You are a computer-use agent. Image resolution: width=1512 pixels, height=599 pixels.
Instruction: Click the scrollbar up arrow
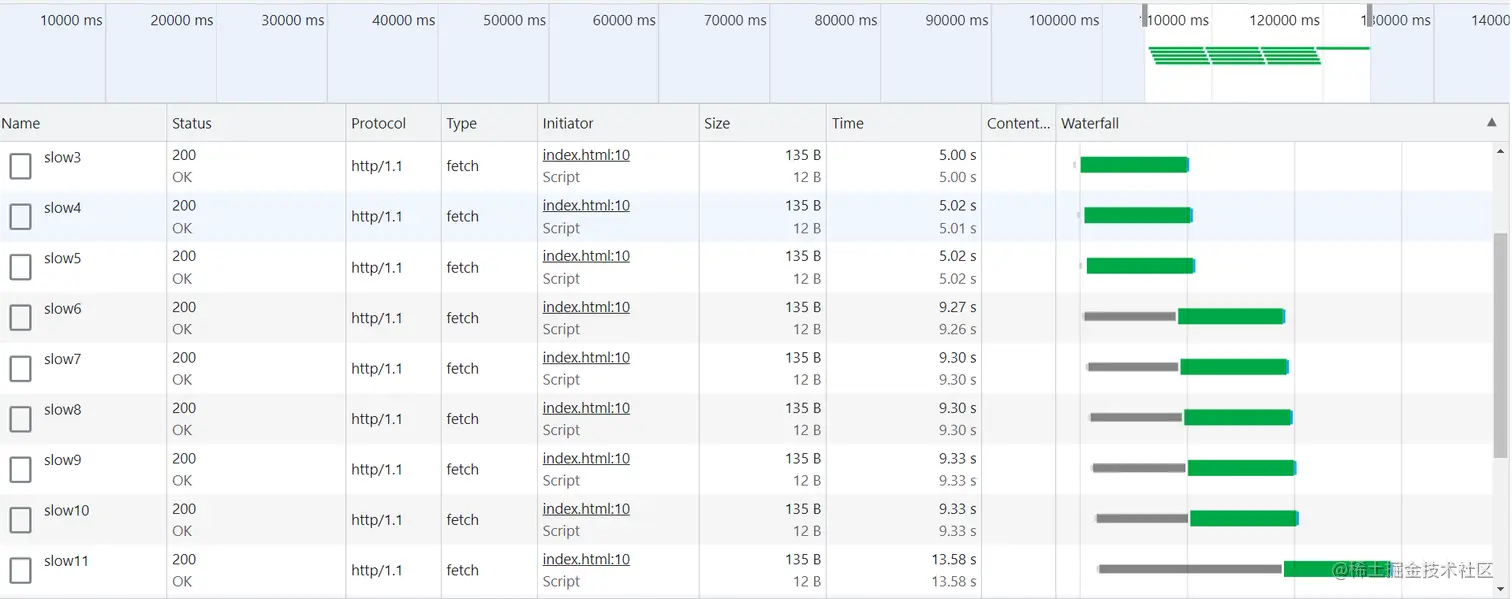[1500, 151]
